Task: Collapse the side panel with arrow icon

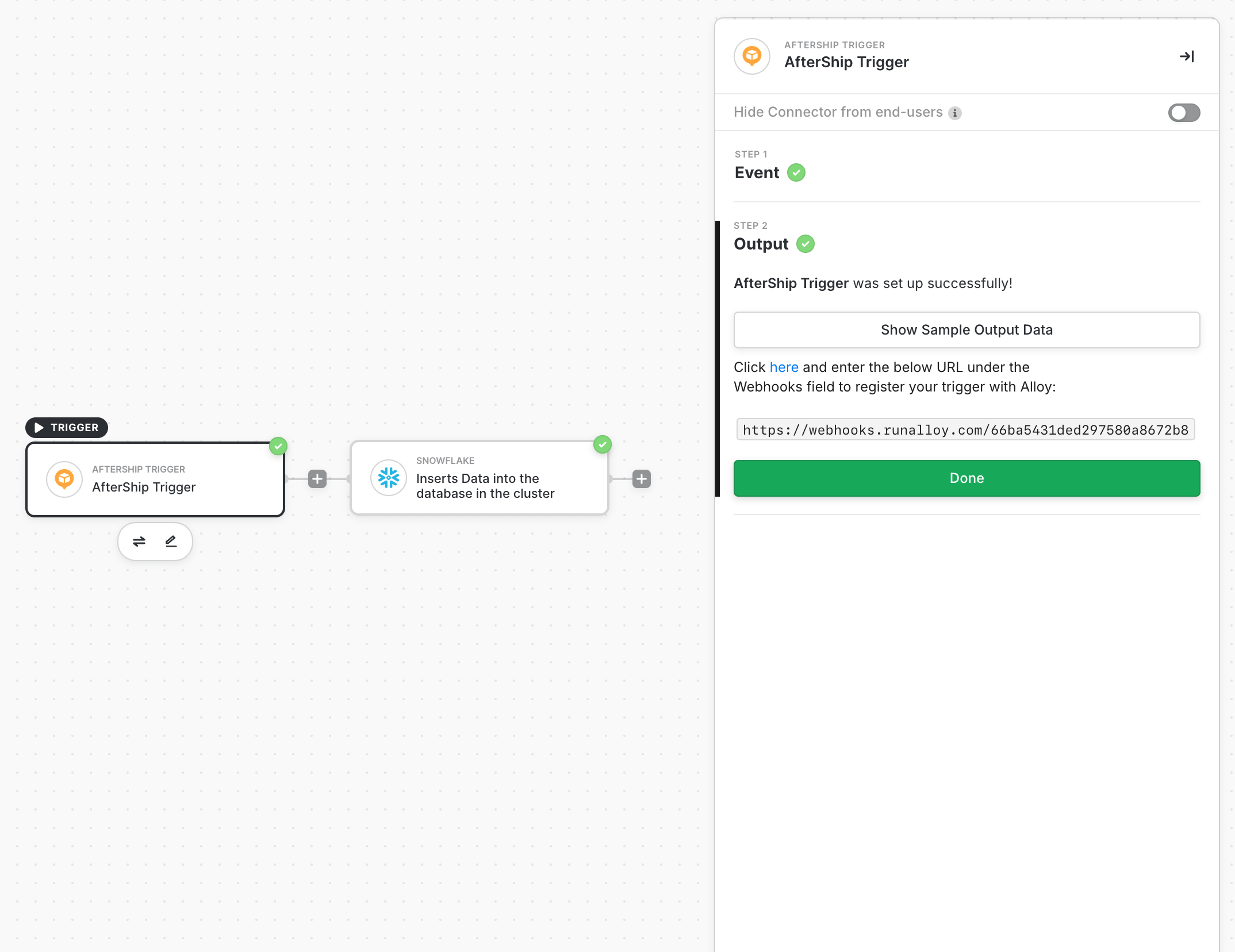Action: click(x=1187, y=56)
